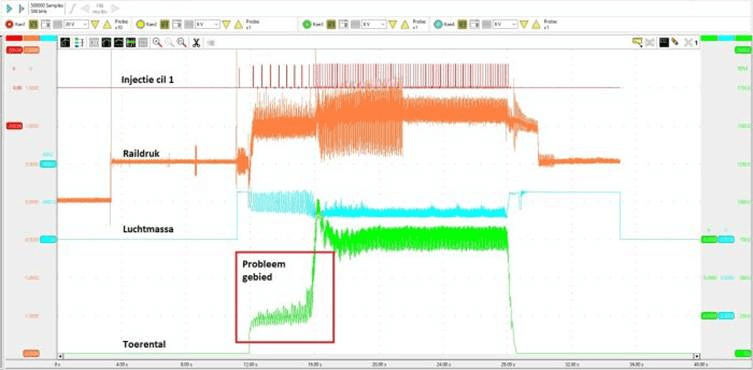Open channel 3 voltage range dropdown
This screenshot has height=370, width=753.
point(374,24)
